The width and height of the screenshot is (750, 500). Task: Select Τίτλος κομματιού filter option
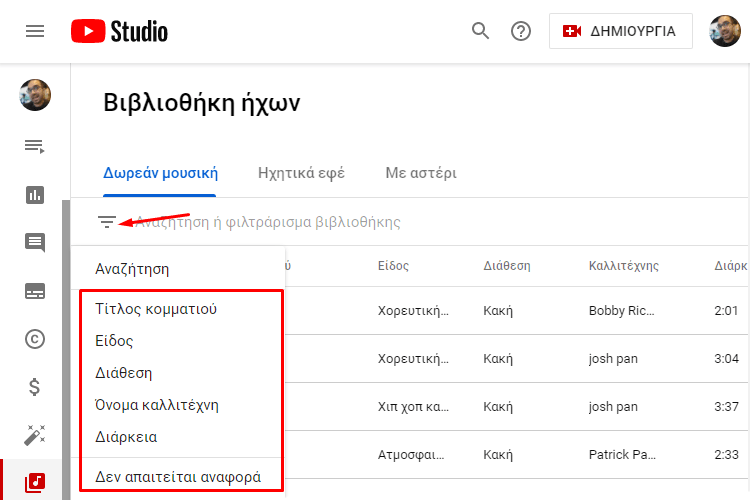[156, 309]
